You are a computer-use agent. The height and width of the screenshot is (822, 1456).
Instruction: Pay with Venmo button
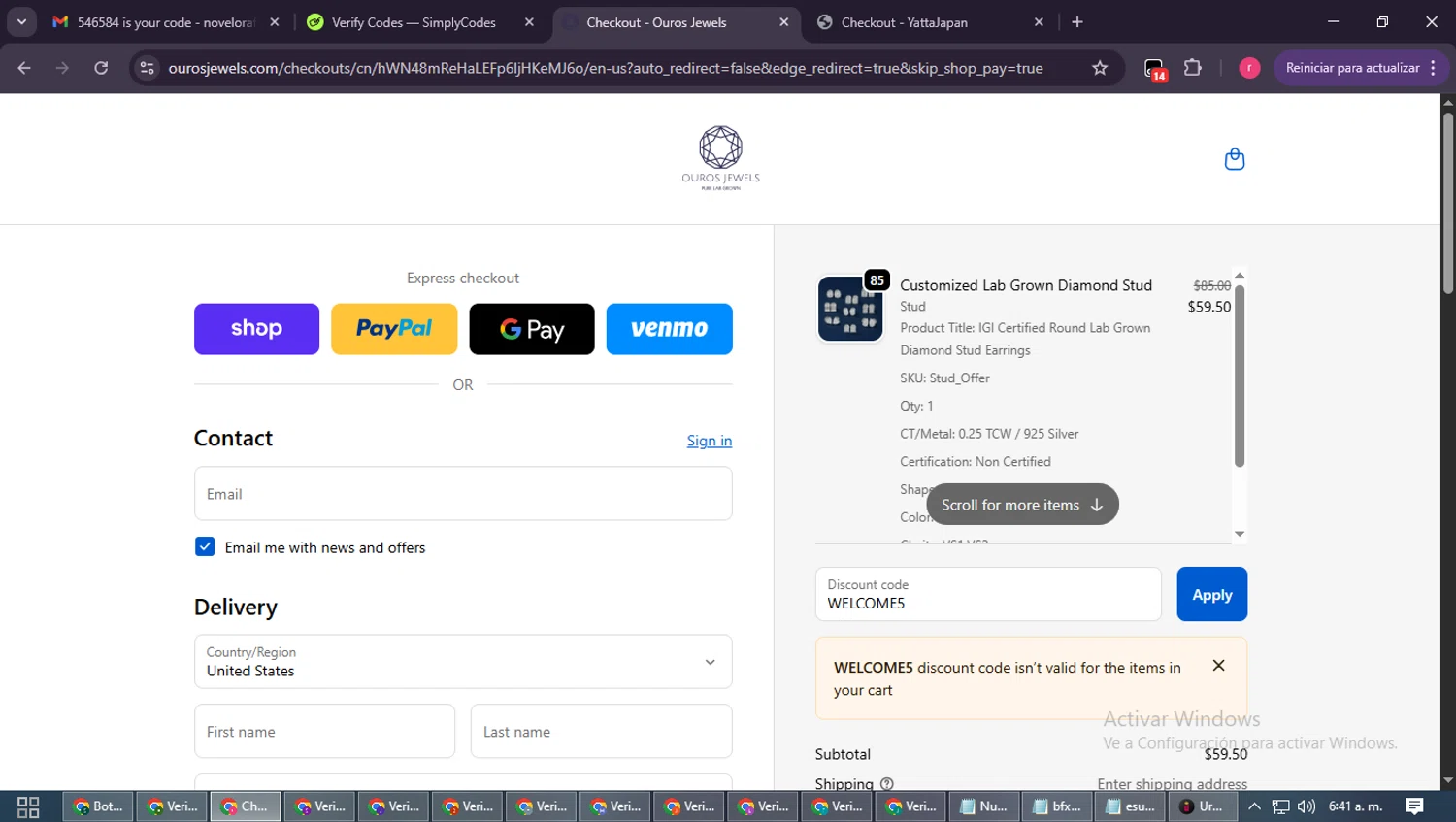coord(670,329)
